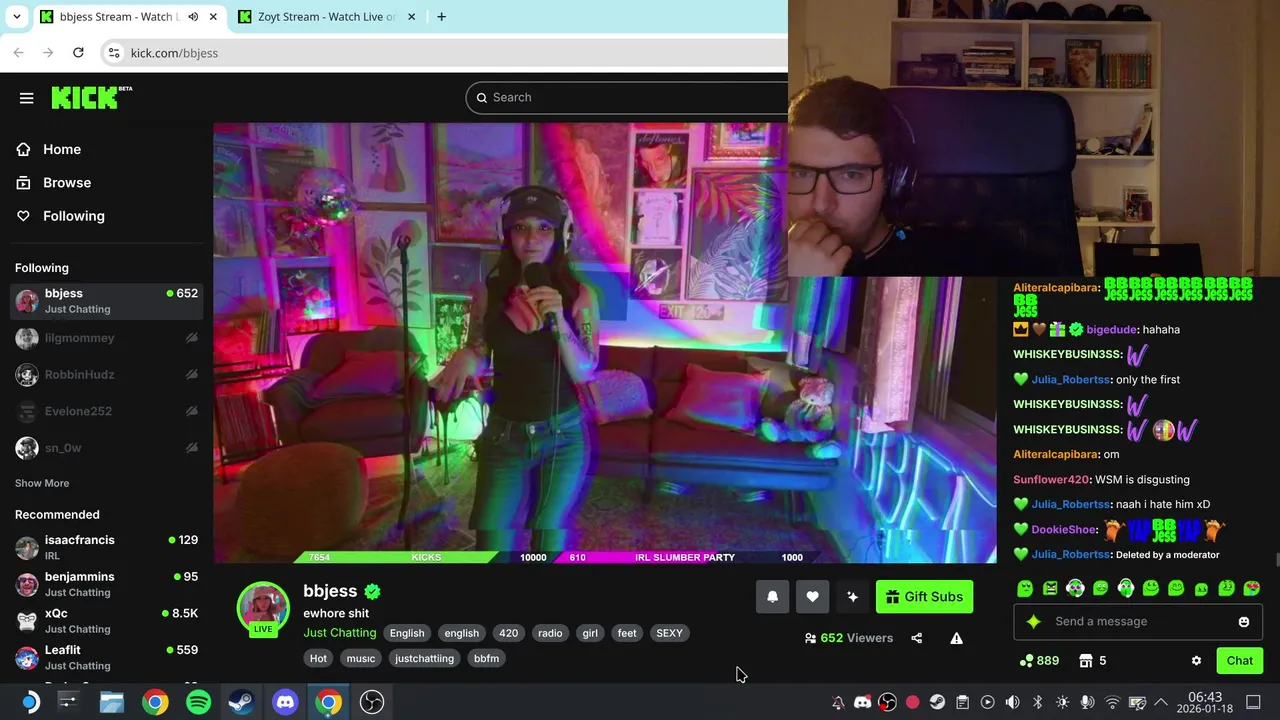Screen dimensions: 1280x720
Task: Open the lilgmommey offline channel
Action: [106, 338]
